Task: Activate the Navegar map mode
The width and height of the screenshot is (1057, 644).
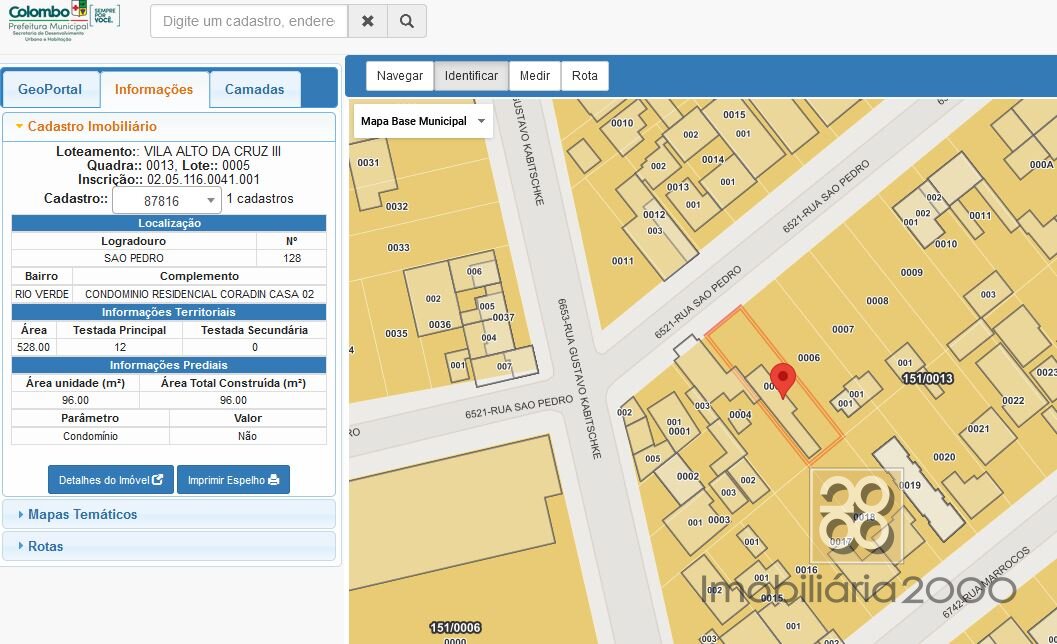Action: tap(400, 76)
